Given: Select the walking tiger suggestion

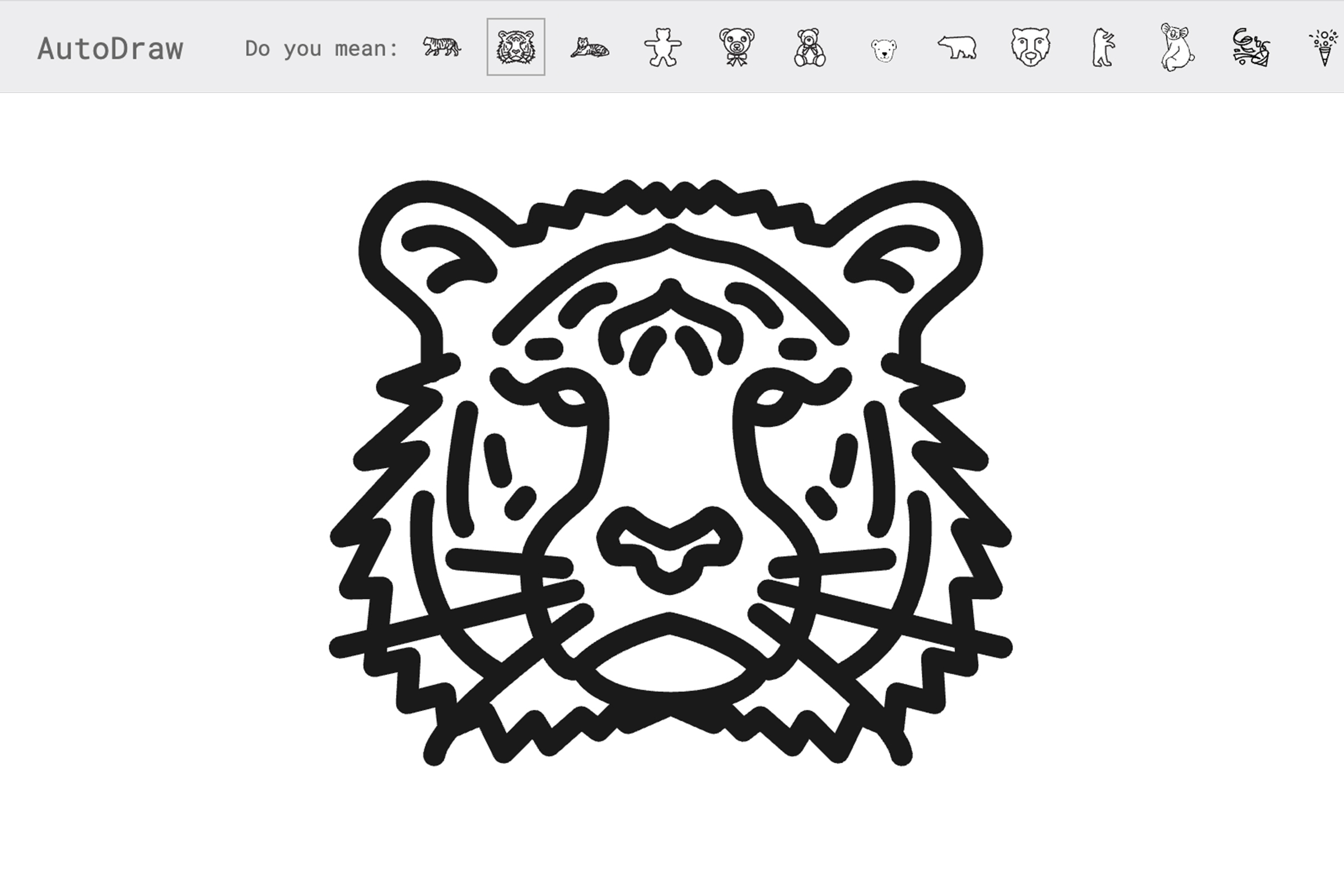Looking at the screenshot, I should click(442, 47).
